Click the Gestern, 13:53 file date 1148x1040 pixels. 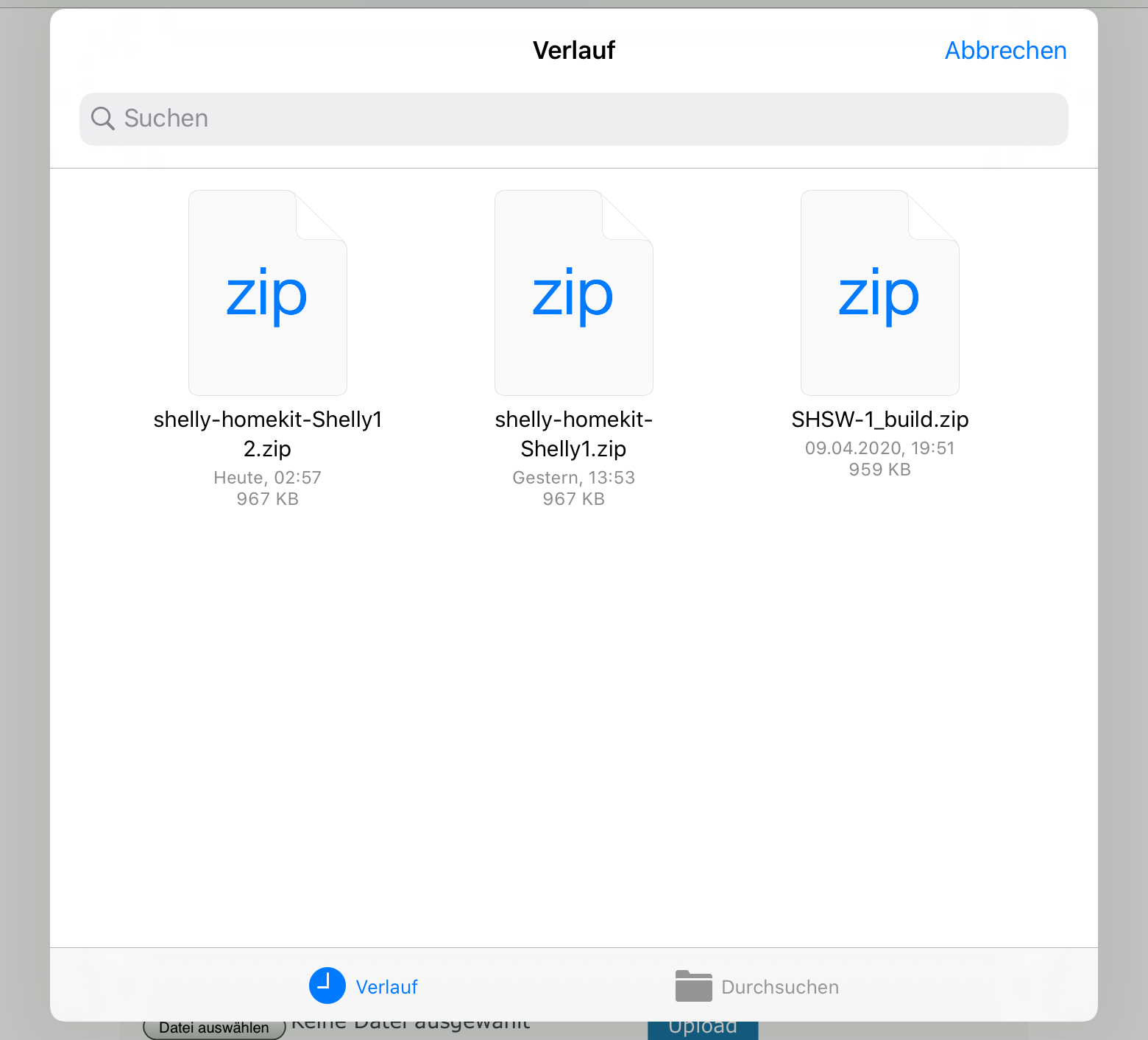(574, 478)
